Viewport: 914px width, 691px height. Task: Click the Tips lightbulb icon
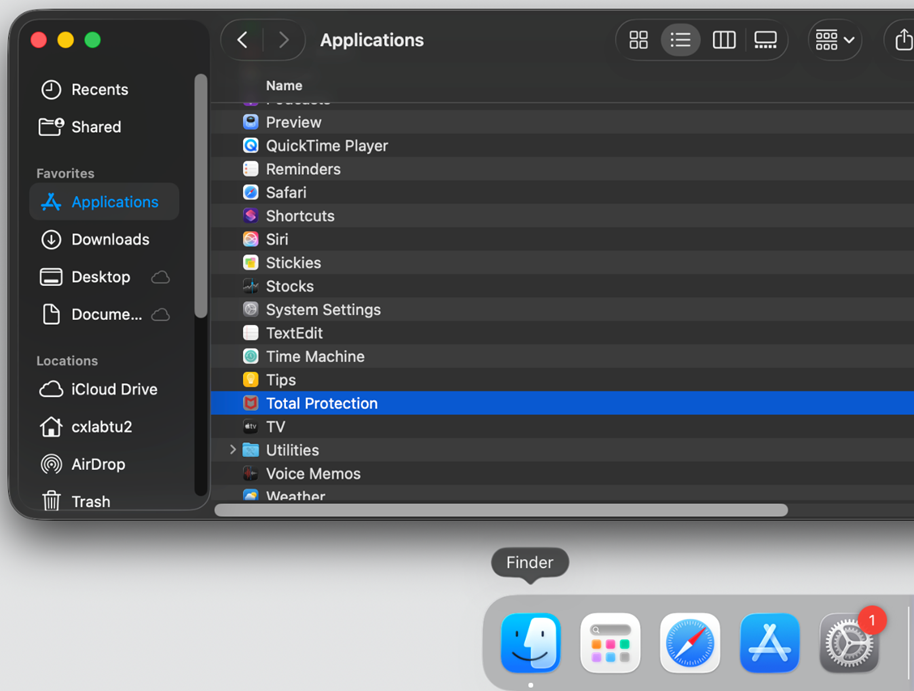251,380
